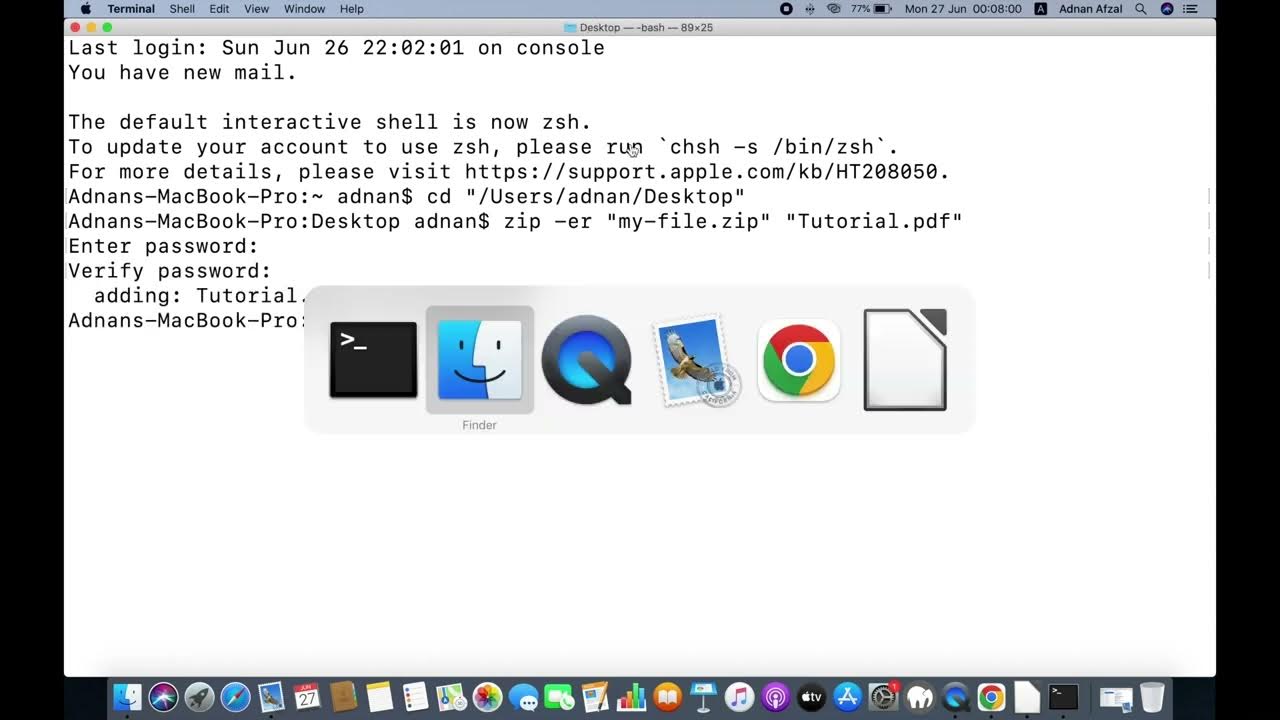The height and width of the screenshot is (720, 1280).
Task: Open the Terminal application menu
Action: 131,9
